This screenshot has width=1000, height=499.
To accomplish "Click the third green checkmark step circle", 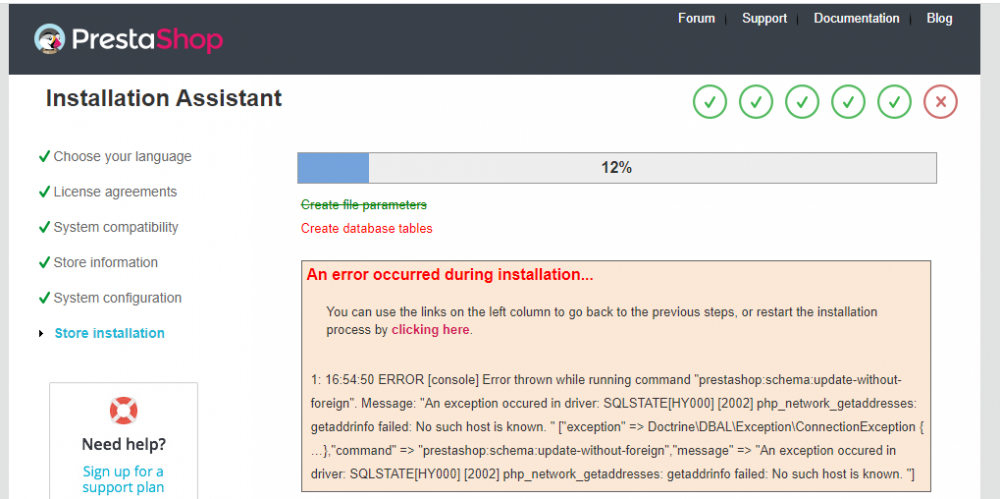I will (802, 101).
